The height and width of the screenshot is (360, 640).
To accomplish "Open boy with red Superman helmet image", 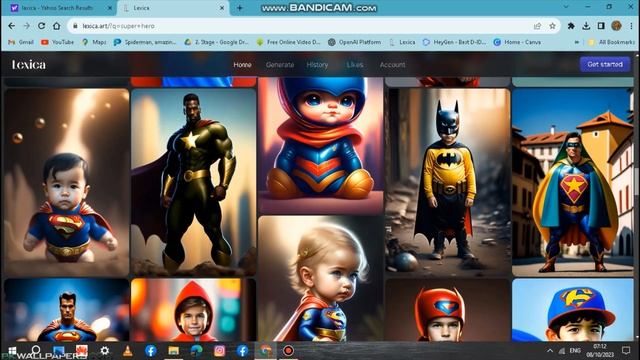I will (448, 310).
